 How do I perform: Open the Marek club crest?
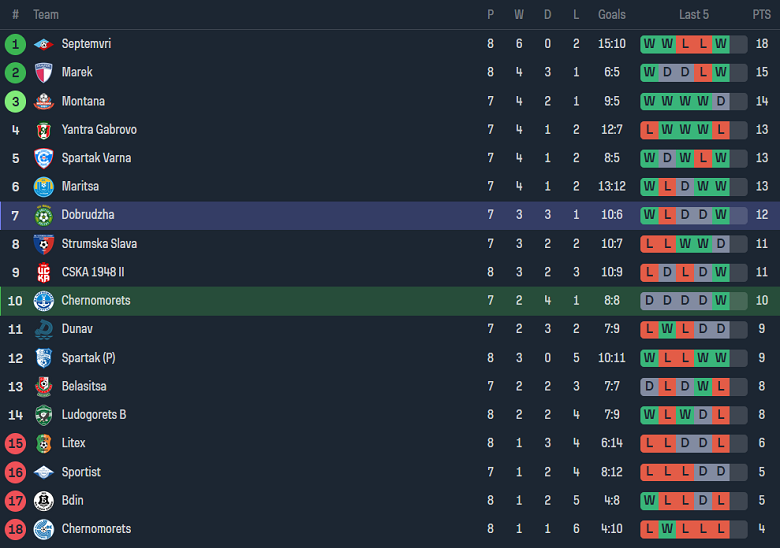[43, 72]
